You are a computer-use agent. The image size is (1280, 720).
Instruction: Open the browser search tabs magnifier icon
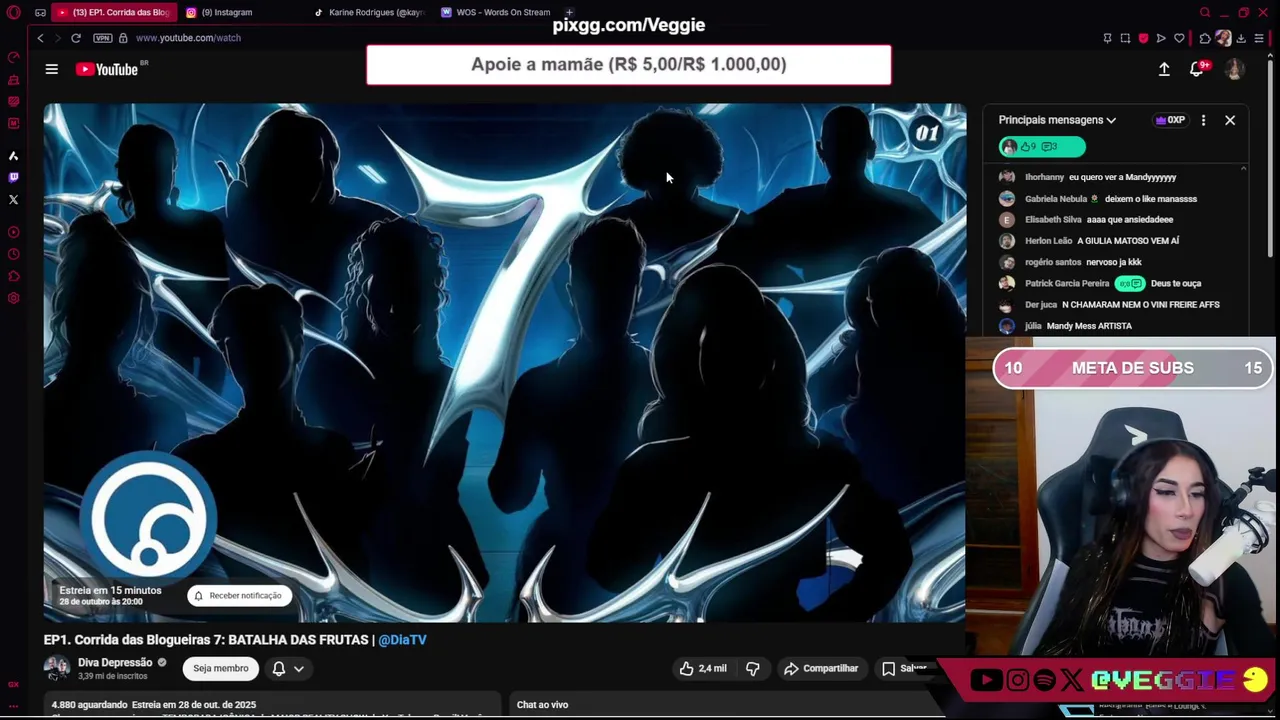click(1205, 12)
